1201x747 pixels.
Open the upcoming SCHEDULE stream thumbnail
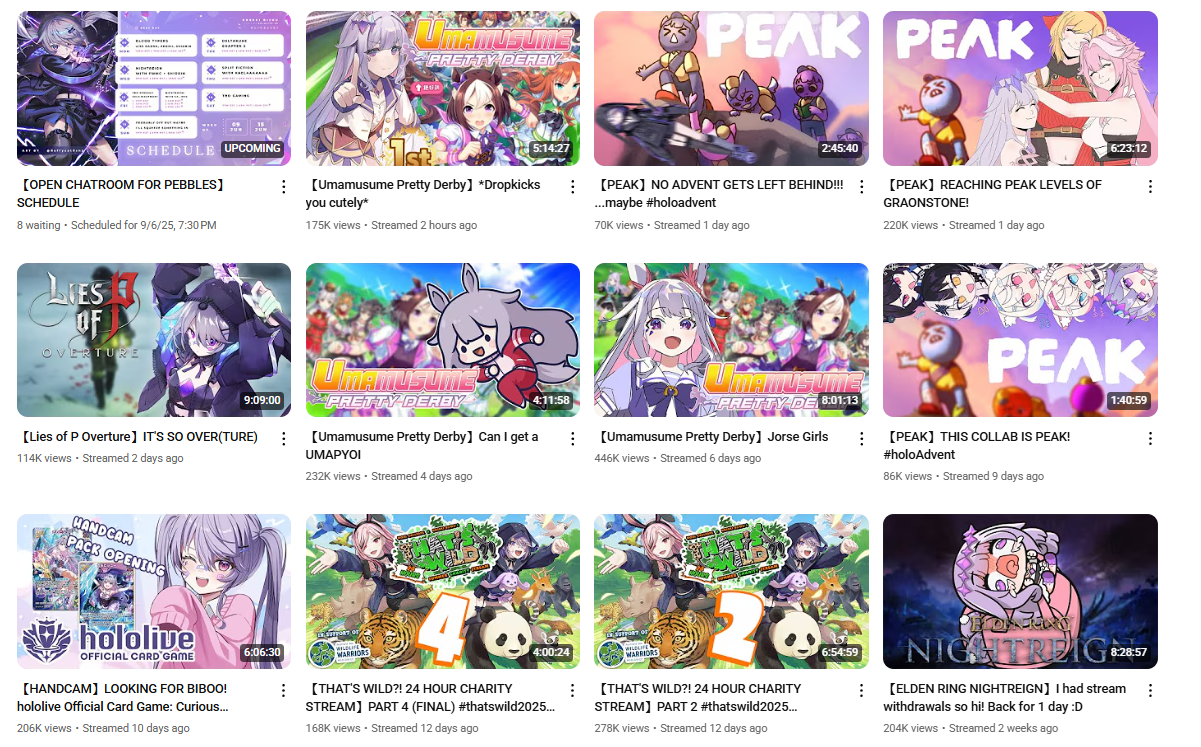tap(154, 88)
